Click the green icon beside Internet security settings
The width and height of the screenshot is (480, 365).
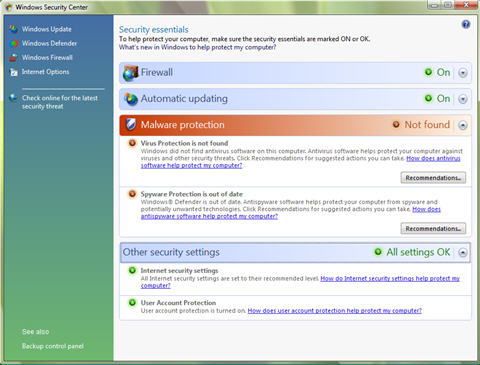132,270
